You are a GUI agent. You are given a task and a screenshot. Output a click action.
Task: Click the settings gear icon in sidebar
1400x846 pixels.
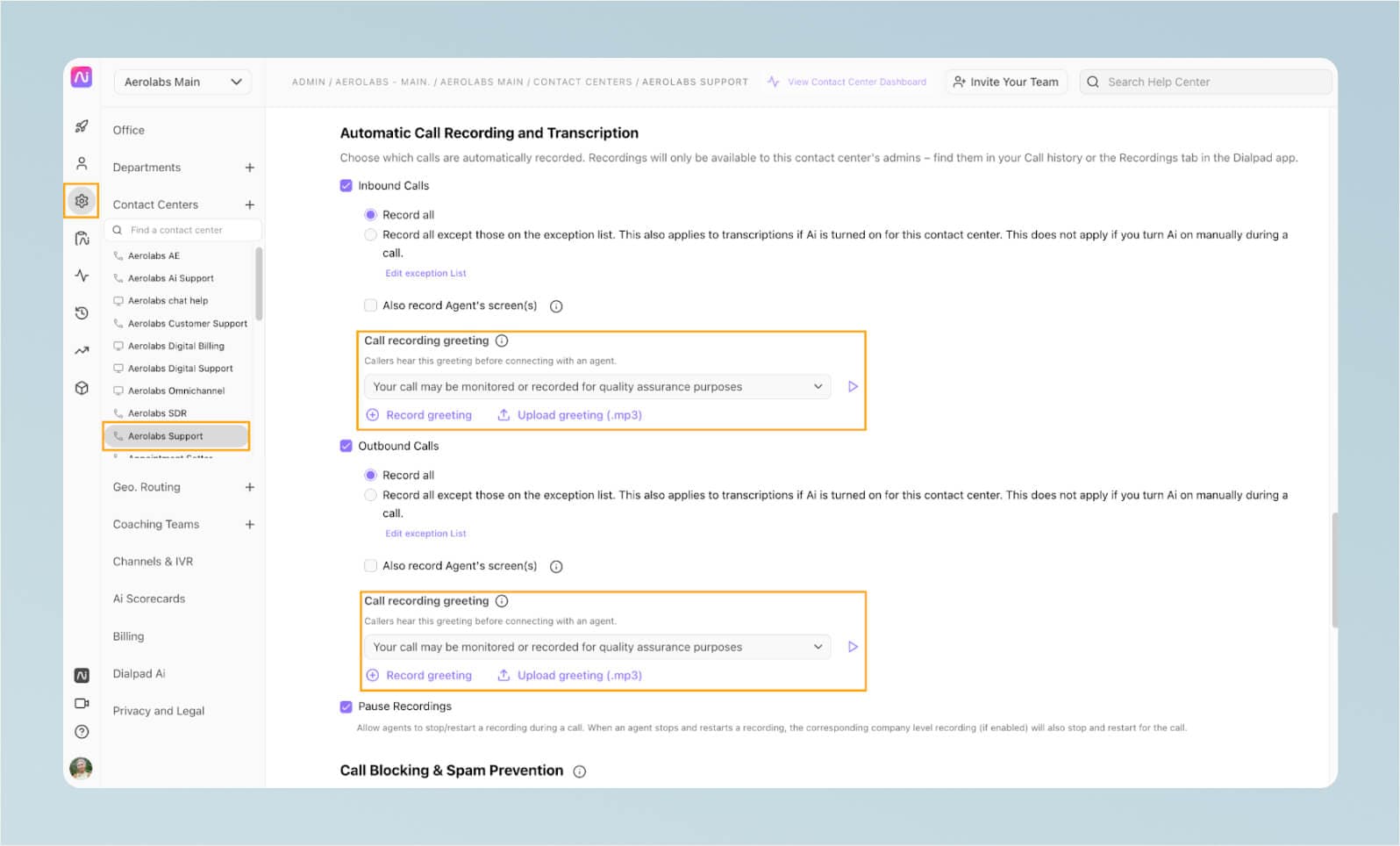click(82, 201)
